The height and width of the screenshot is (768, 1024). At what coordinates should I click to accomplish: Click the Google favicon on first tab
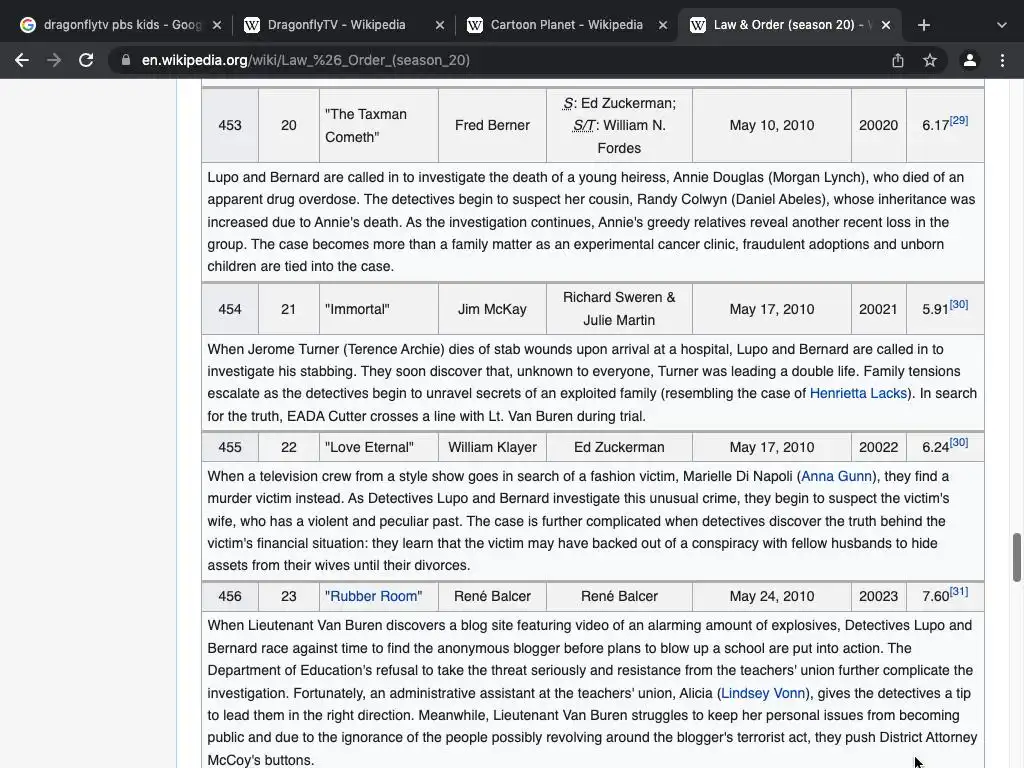(x=28, y=25)
